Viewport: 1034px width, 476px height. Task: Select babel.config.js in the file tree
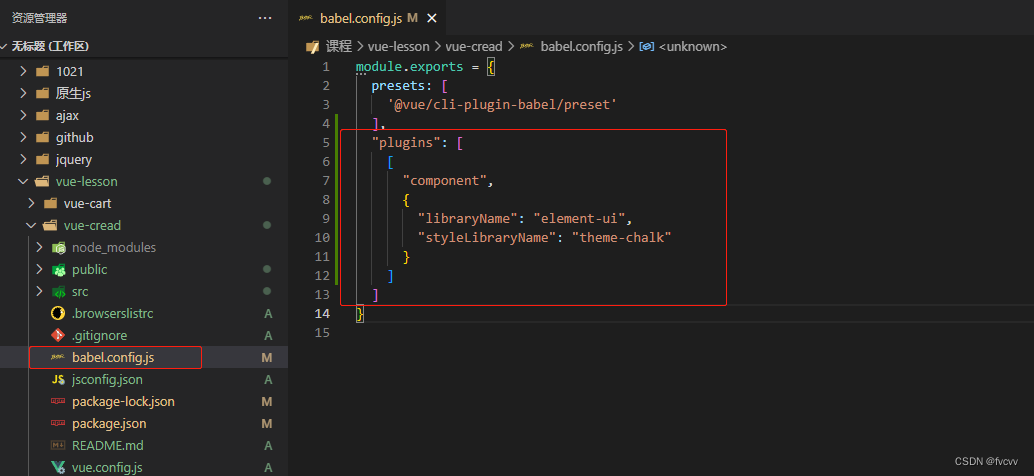[113, 357]
